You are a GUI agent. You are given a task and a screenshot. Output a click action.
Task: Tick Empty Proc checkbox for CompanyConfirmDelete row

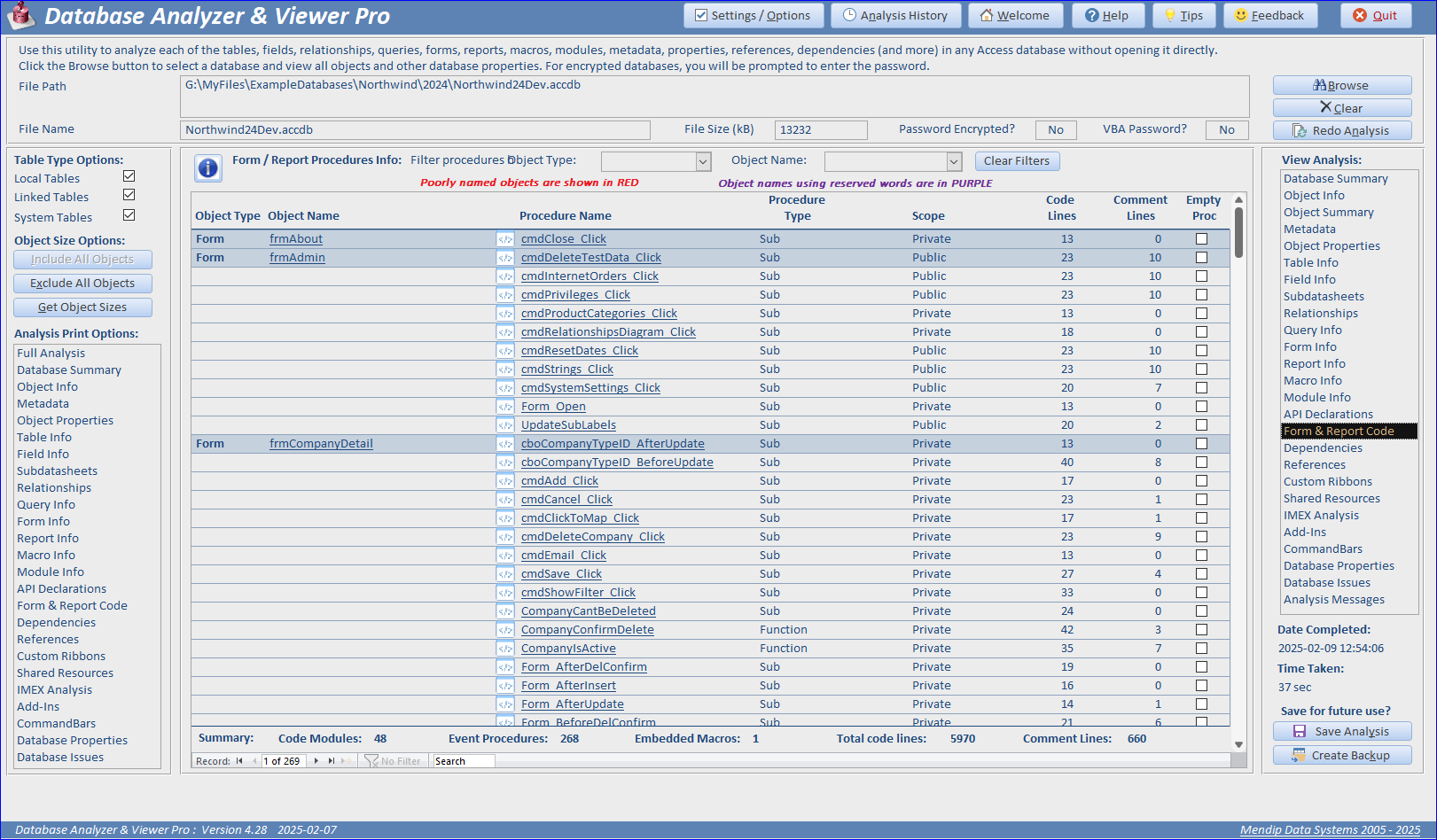1202,630
